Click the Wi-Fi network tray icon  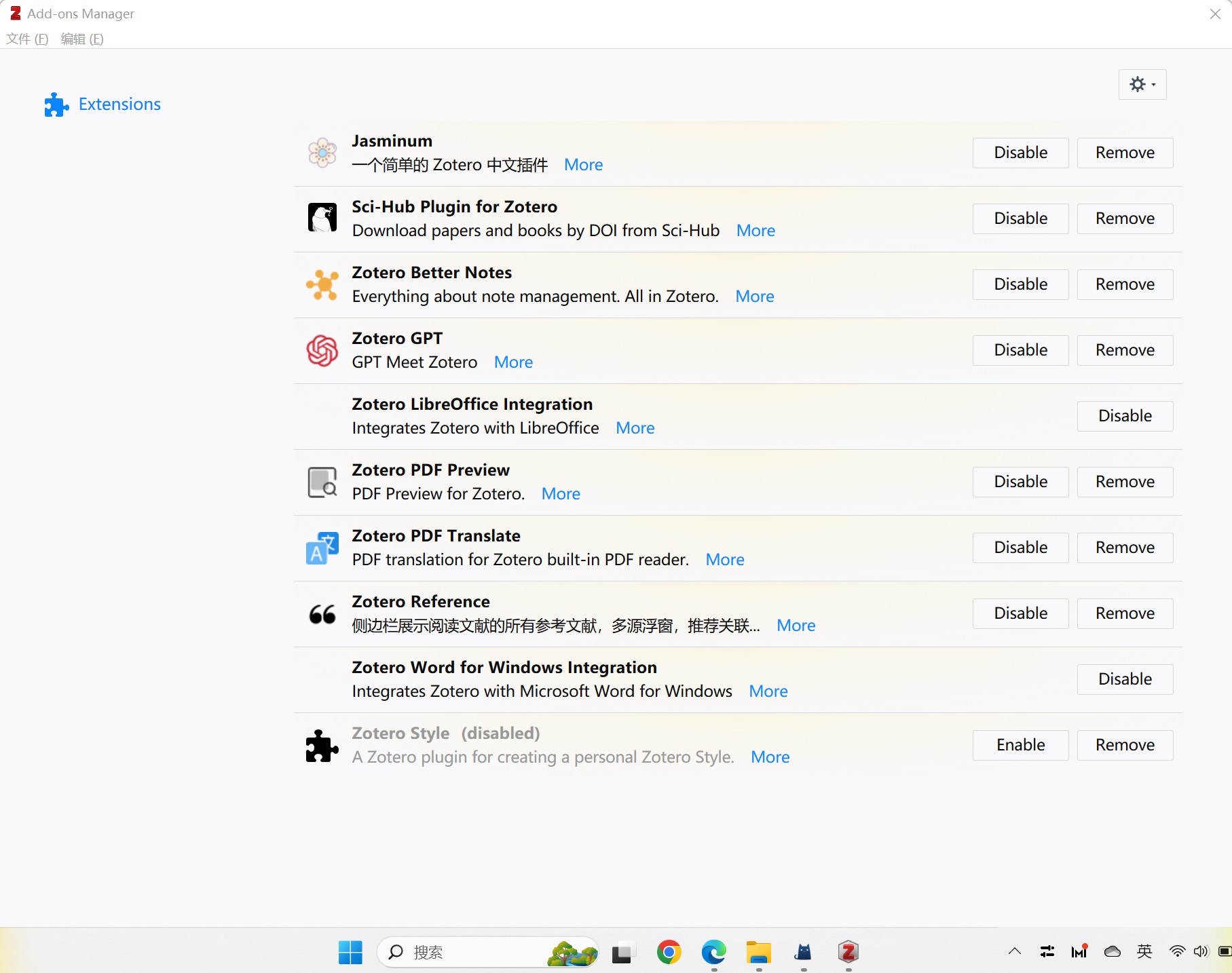pyautogui.click(x=1177, y=951)
